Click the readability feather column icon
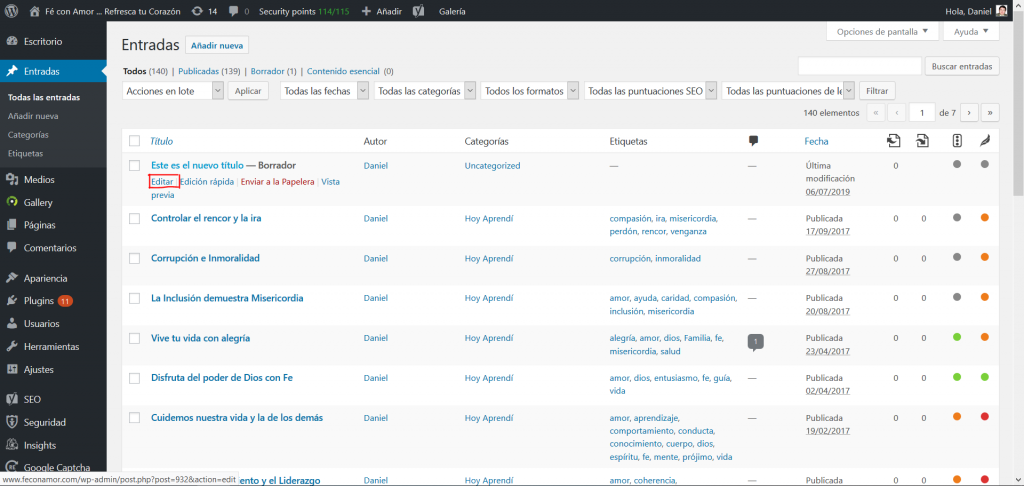Image resolution: width=1024 pixels, height=486 pixels. (x=985, y=141)
